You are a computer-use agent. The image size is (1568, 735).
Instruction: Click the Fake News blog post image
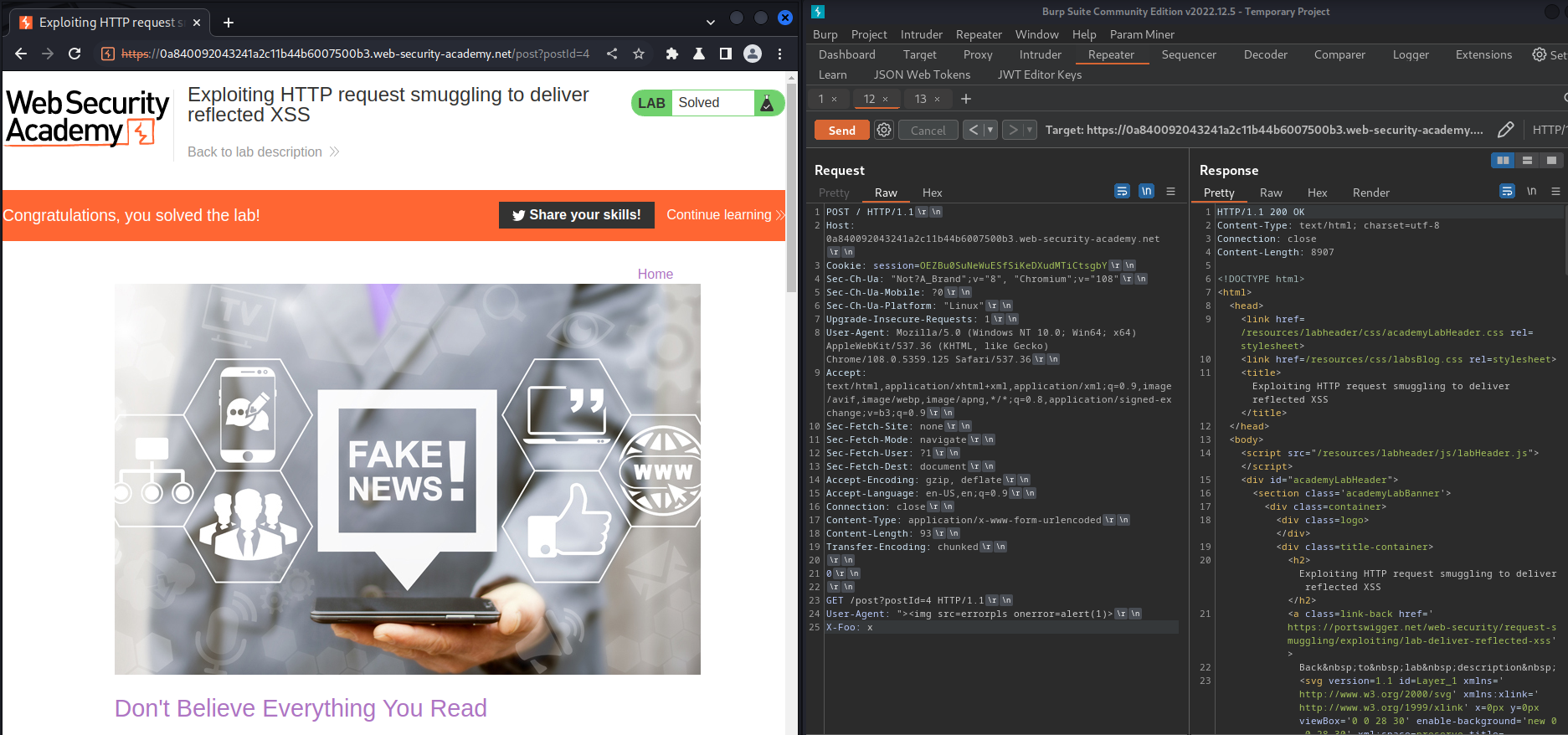click(x=408, y=479)
